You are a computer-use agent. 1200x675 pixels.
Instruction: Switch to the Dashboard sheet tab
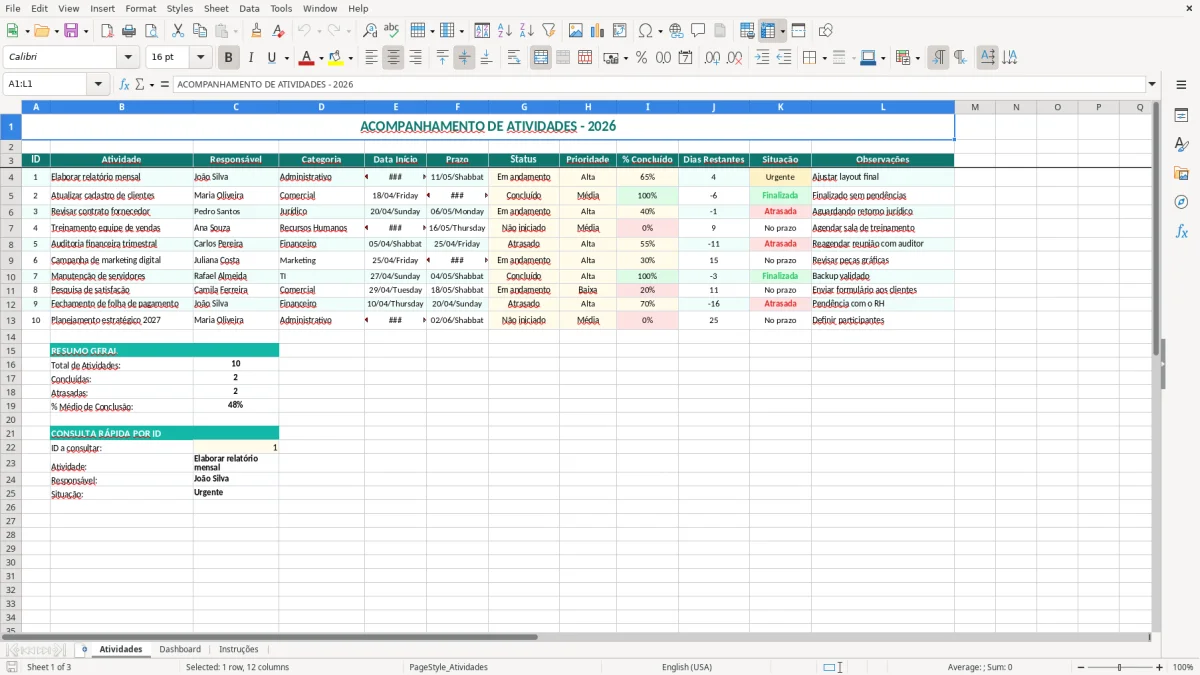coord(180,649)
